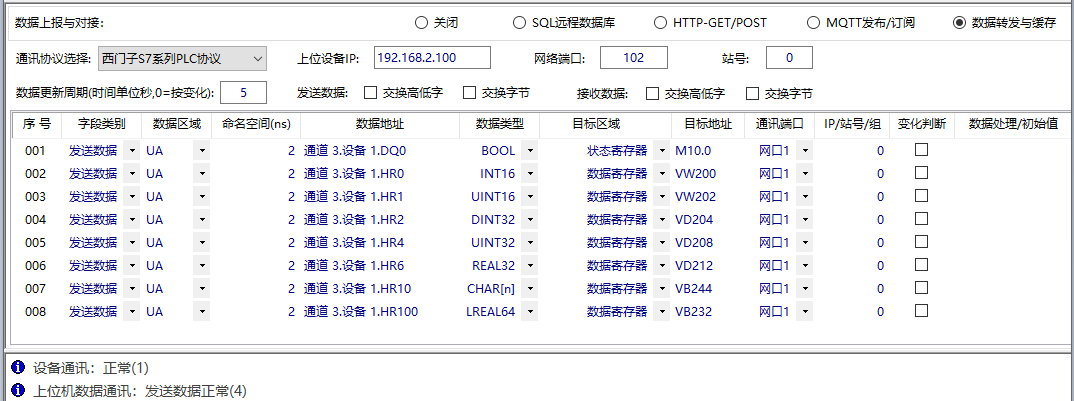The height and width of the screenshot is (401, 1074).
Task: Click the info icon beside 设备通讯 status
Action: pos(18,368)
